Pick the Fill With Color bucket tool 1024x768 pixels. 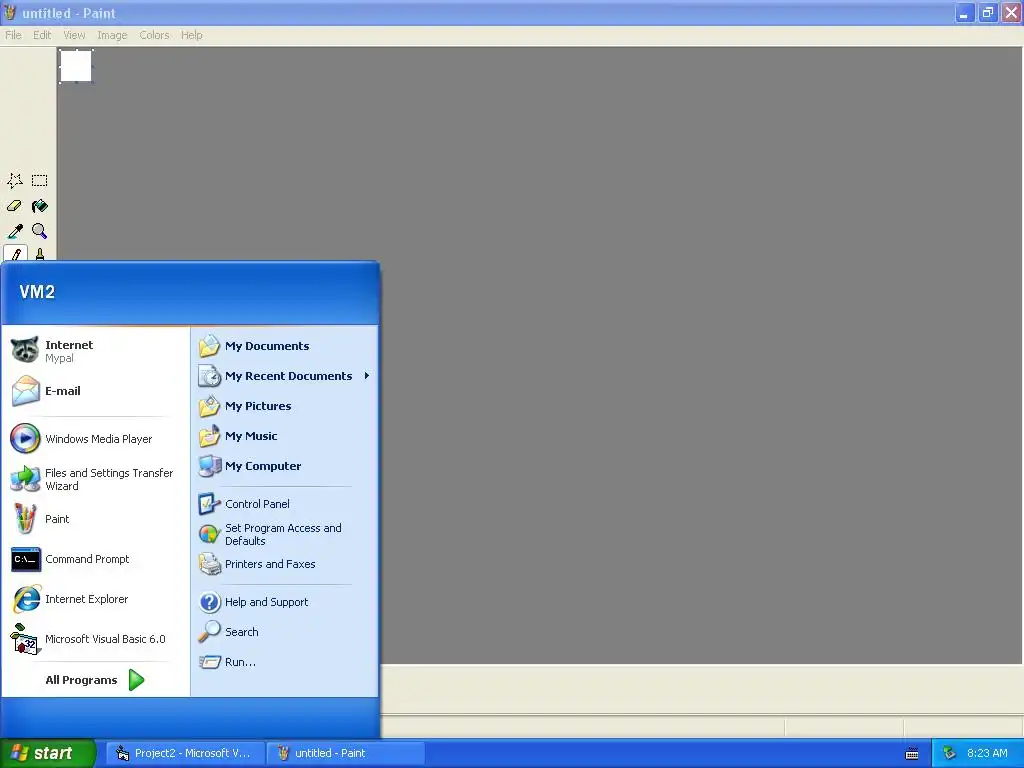coord(39,206)
